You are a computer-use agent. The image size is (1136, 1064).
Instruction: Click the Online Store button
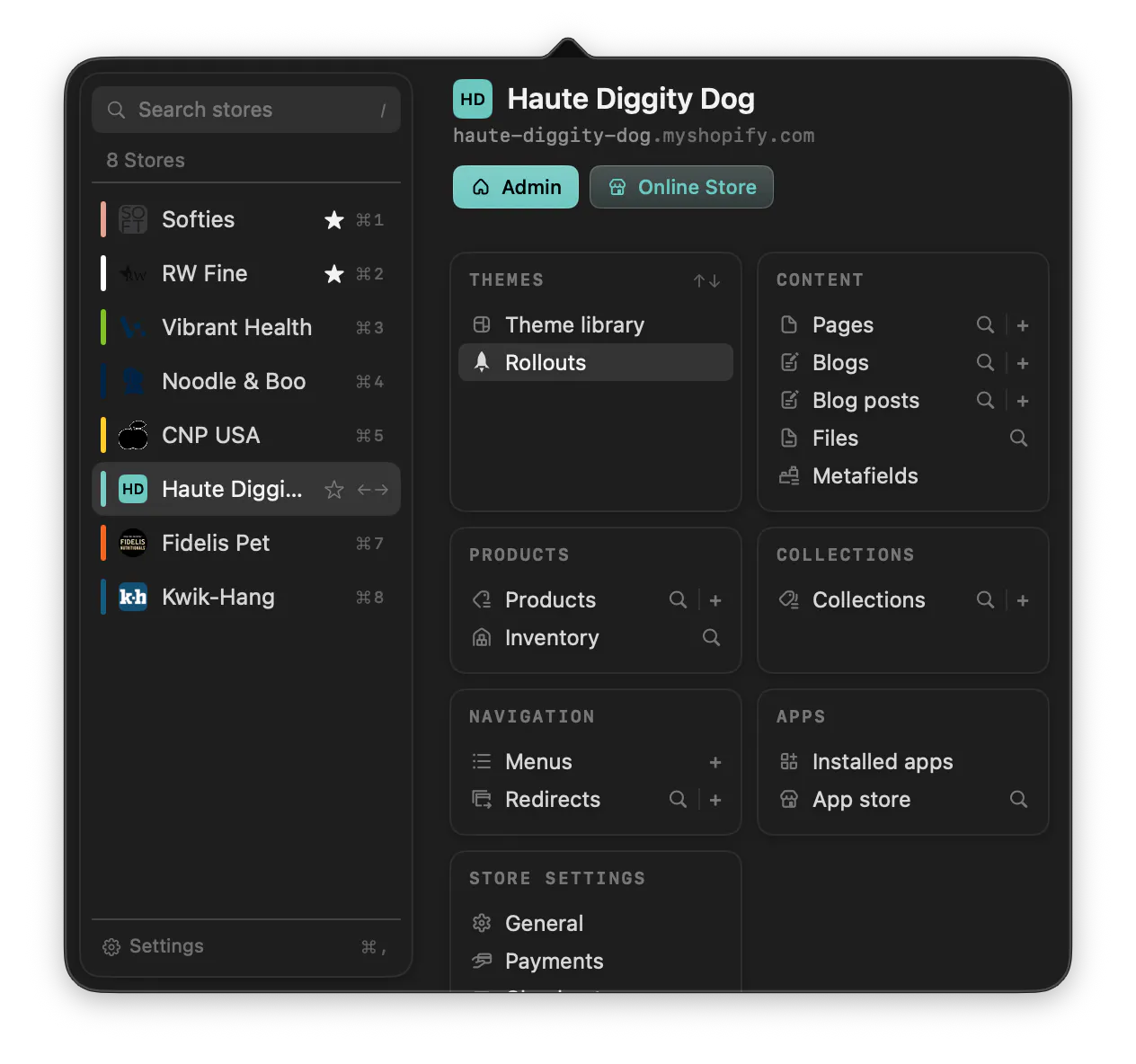pos(681,187)
